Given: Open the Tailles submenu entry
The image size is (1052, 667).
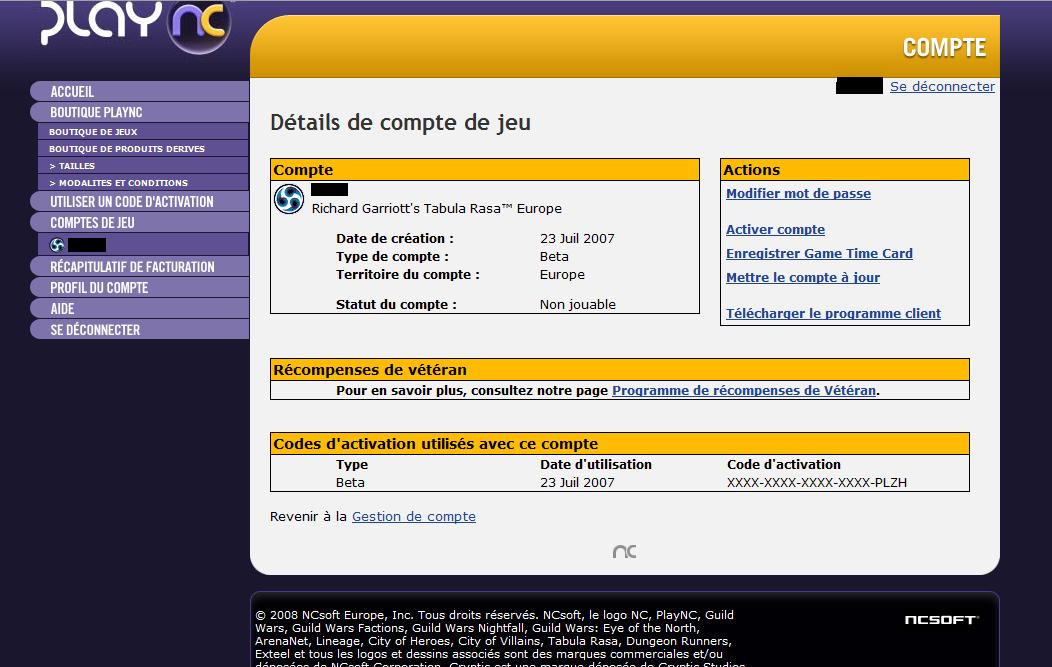Looking at the screenshot, I should (x=144, y=165).
